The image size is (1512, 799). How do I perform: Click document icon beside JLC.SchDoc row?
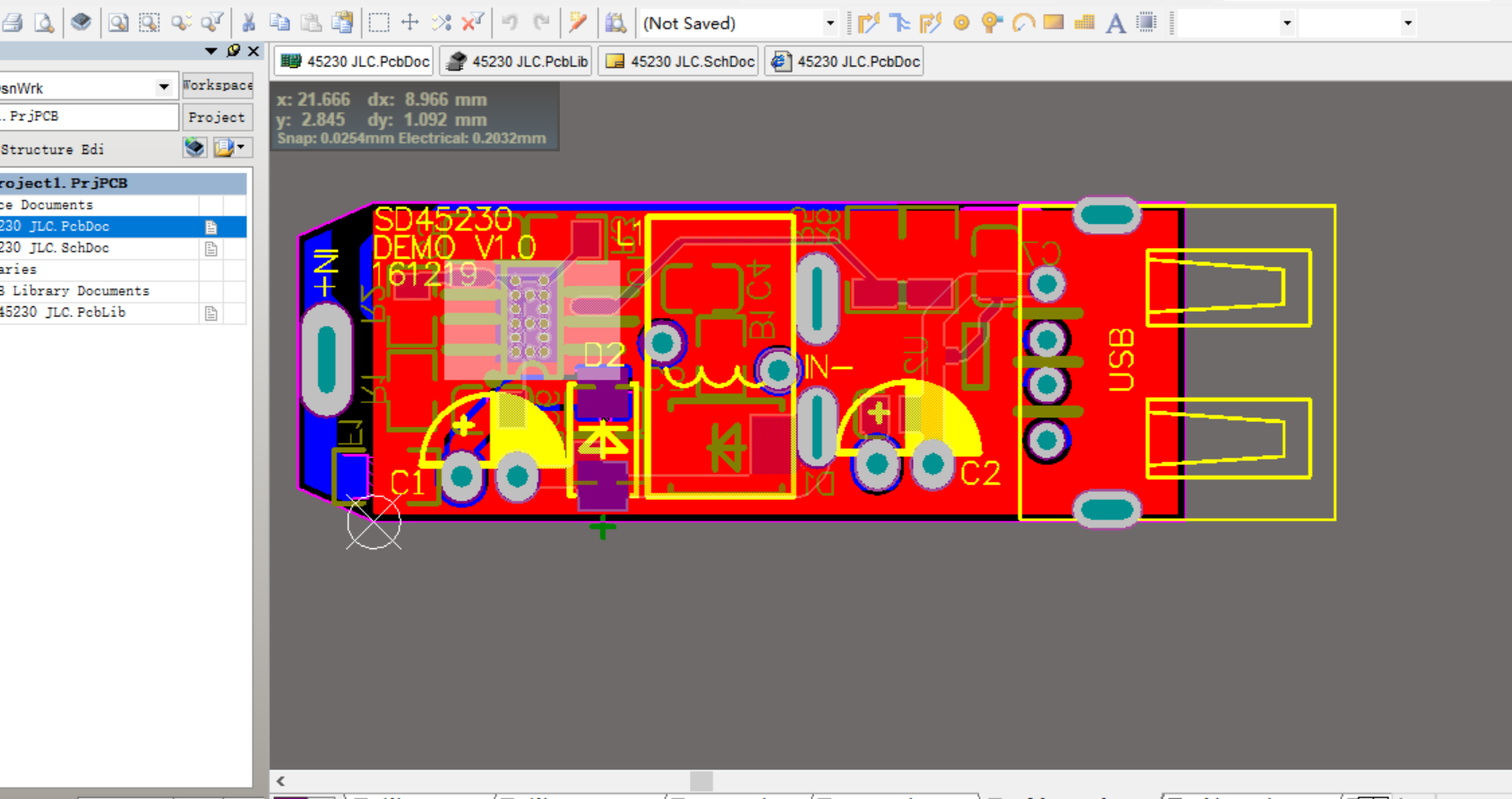[211, 249]
